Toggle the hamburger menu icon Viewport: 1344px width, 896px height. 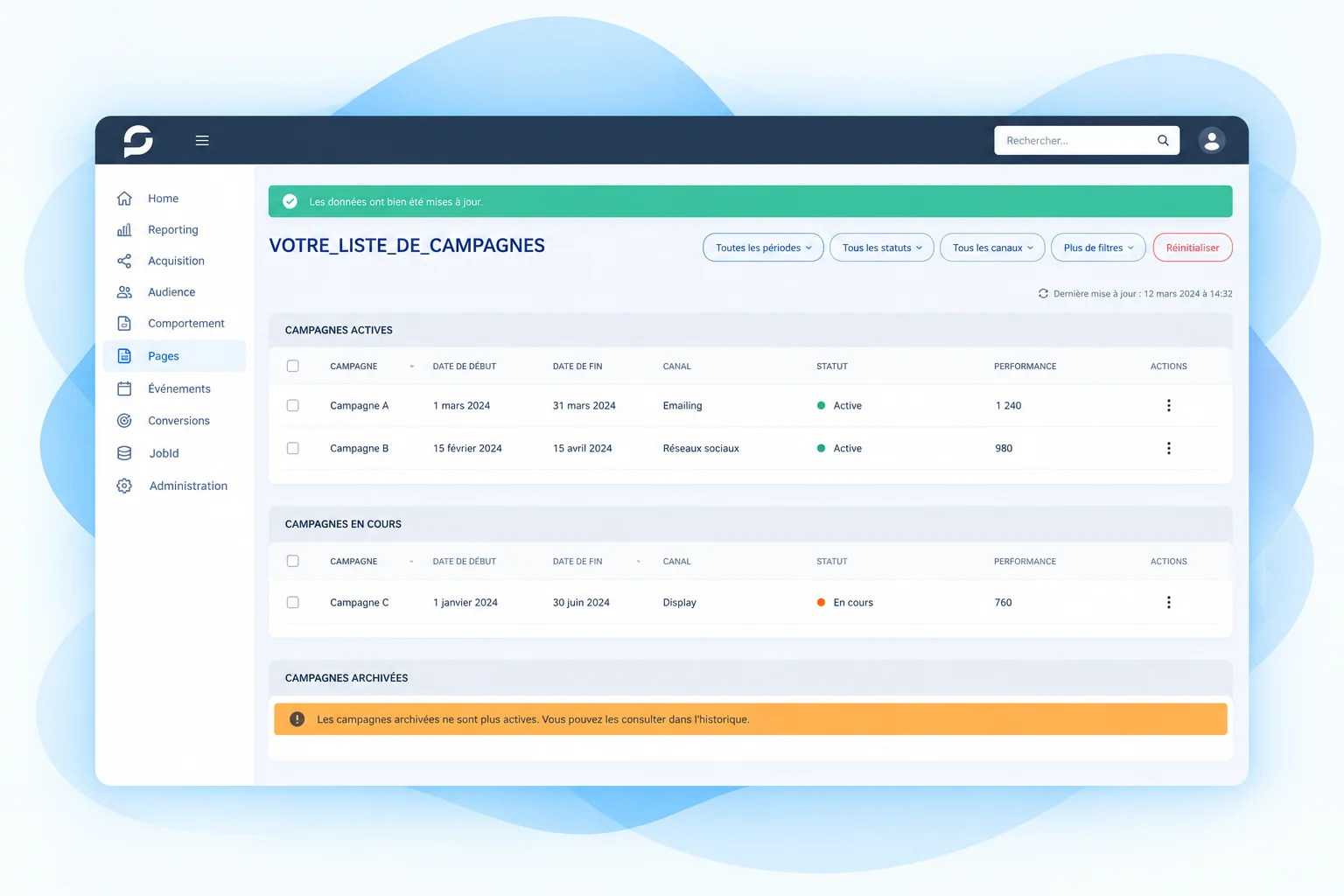[x=202, y=140]
